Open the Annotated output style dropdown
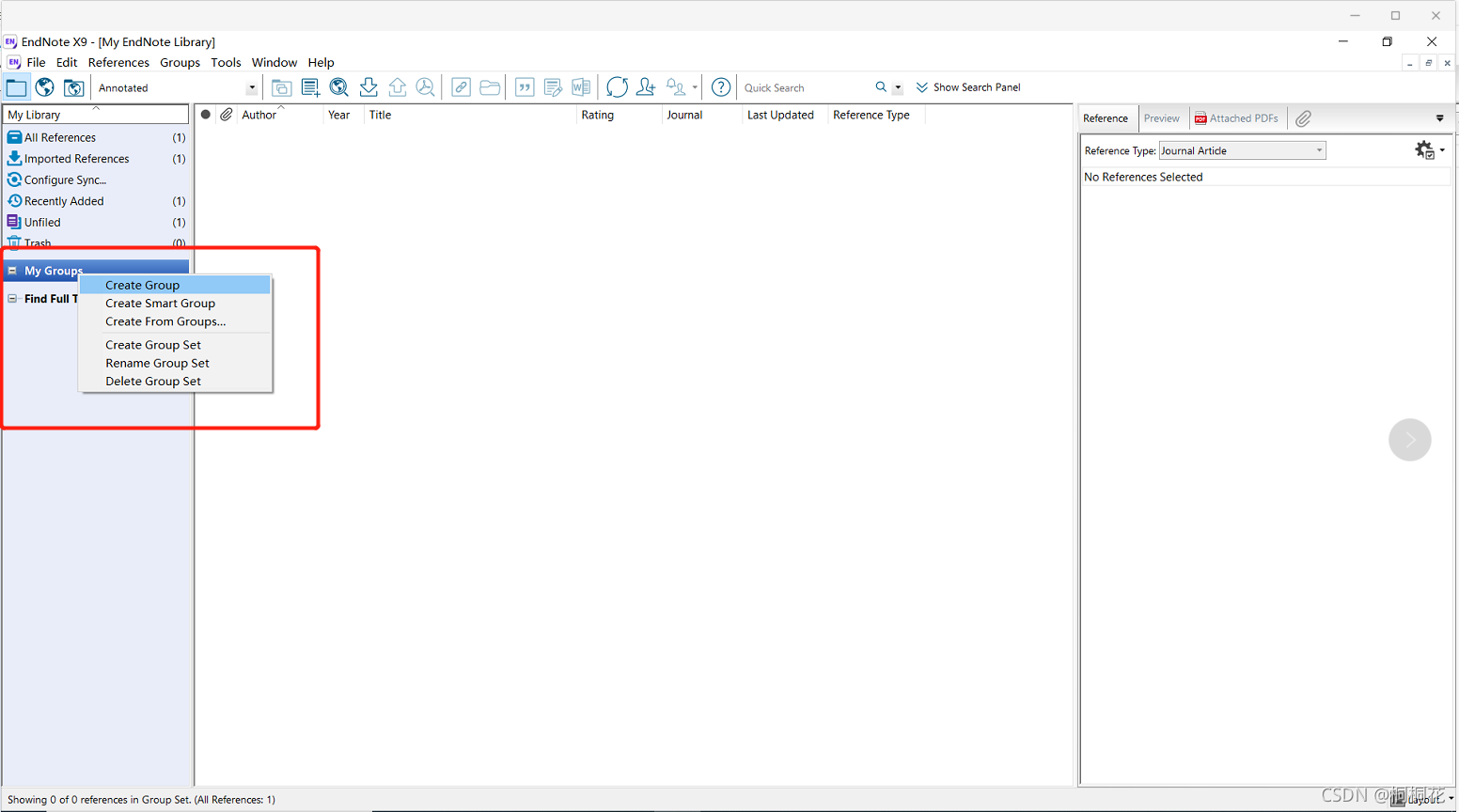 251,86
